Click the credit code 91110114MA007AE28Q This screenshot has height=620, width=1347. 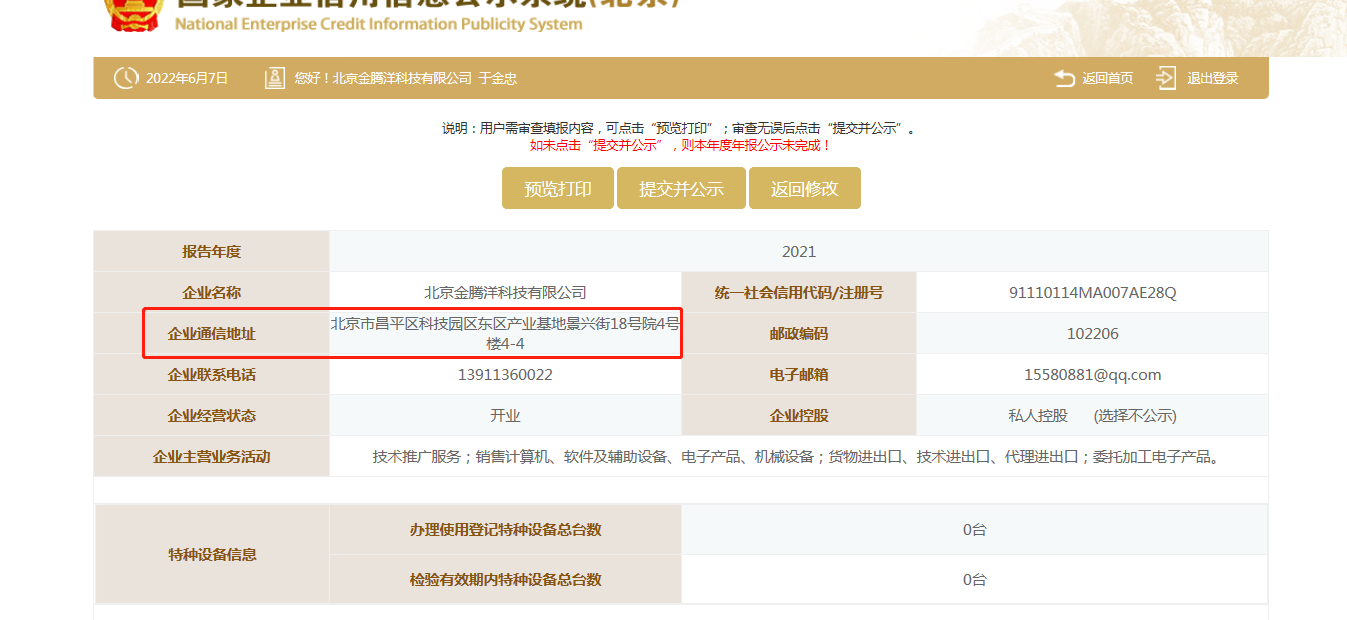[x=1093, y=293]
